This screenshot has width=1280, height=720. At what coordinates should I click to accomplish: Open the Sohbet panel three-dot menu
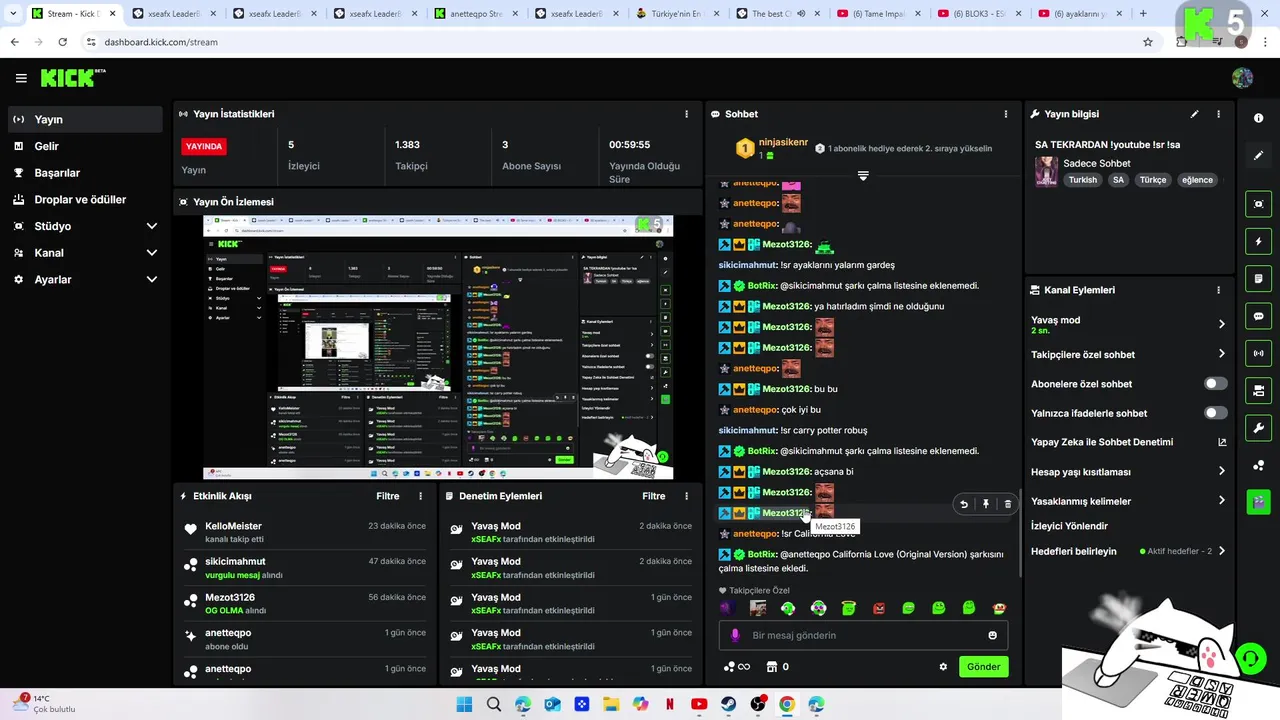(1006, 114)
